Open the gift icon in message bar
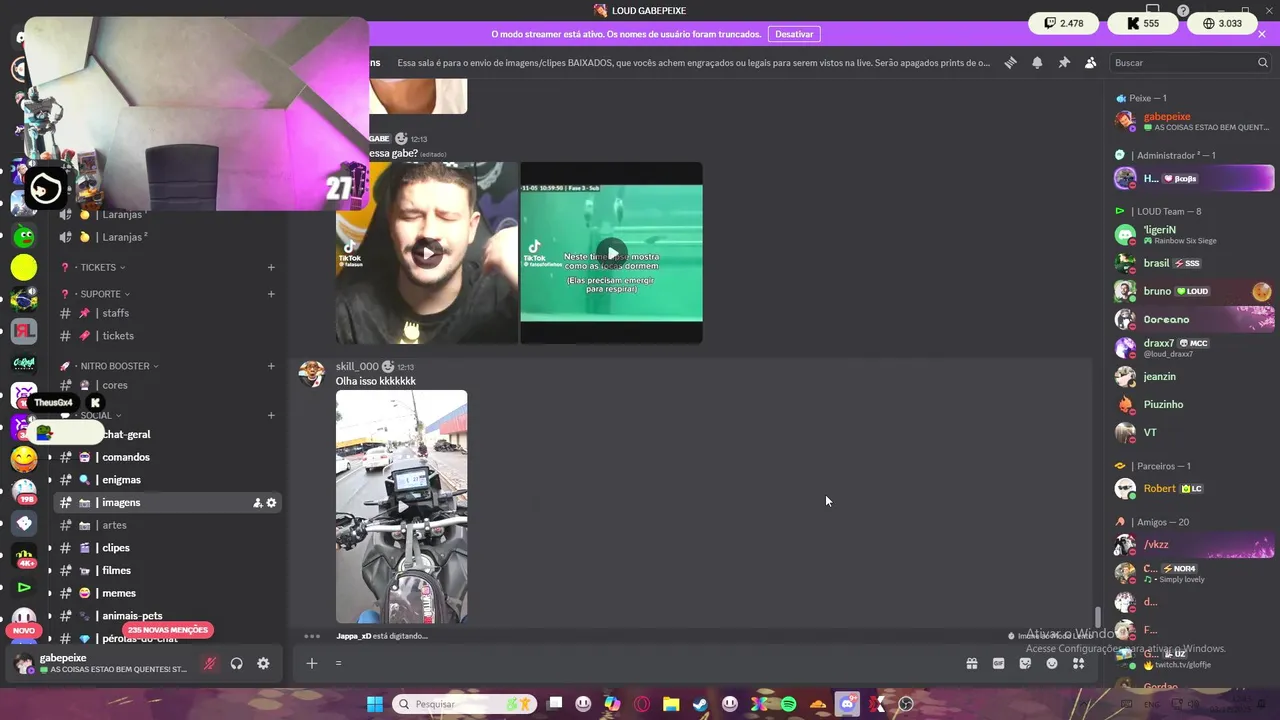The height and width of the screenshot is (720, 1280). (x=971, y=663)
